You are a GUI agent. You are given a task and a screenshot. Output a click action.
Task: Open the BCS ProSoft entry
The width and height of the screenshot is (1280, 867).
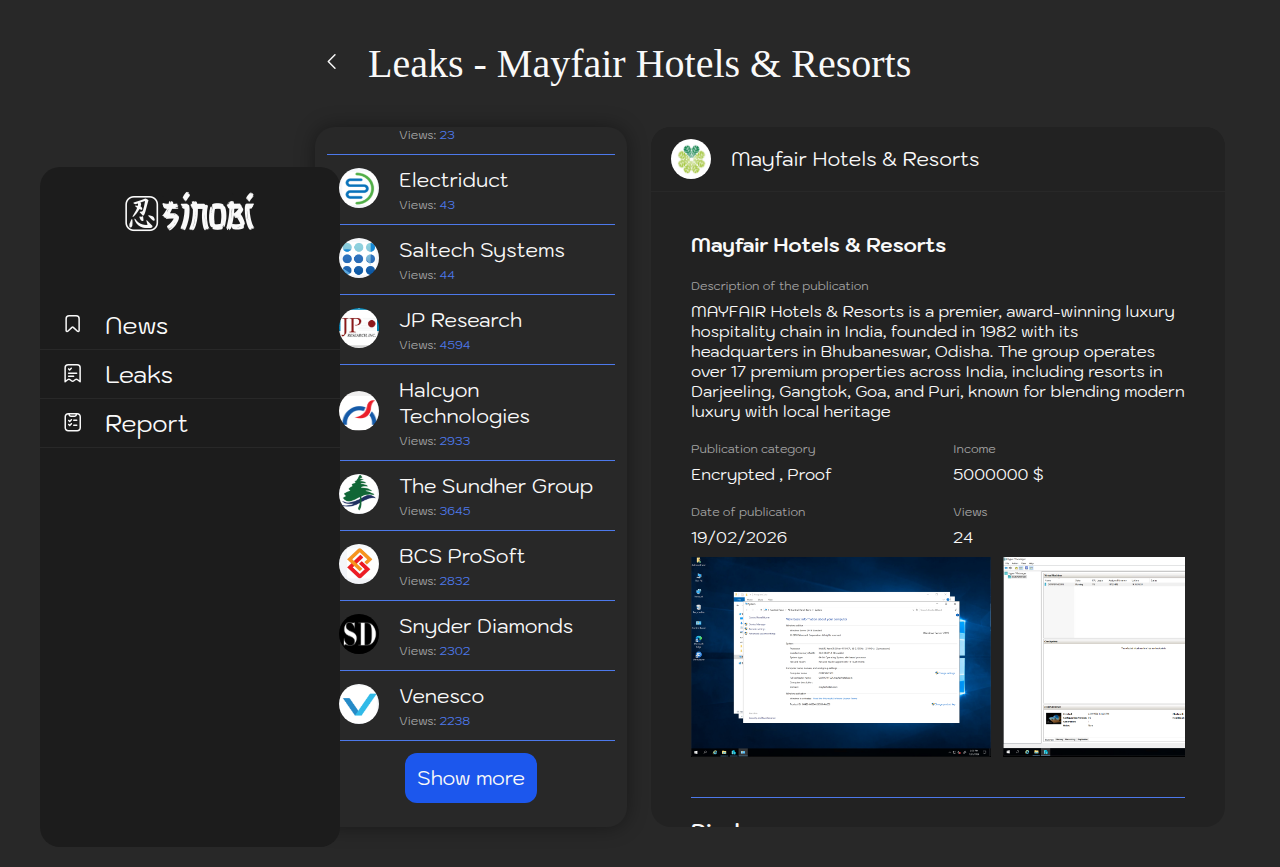(461, 556)
